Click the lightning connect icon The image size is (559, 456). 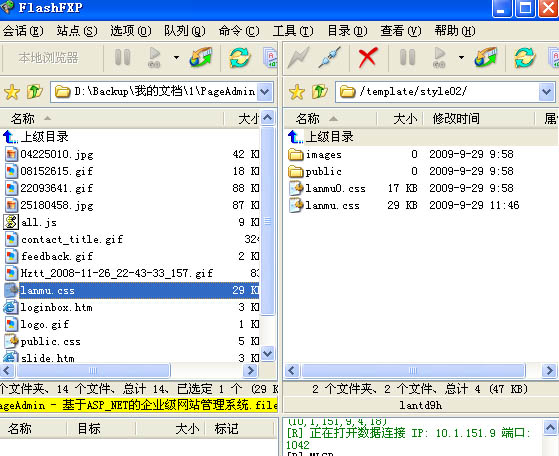coord(298,57)
